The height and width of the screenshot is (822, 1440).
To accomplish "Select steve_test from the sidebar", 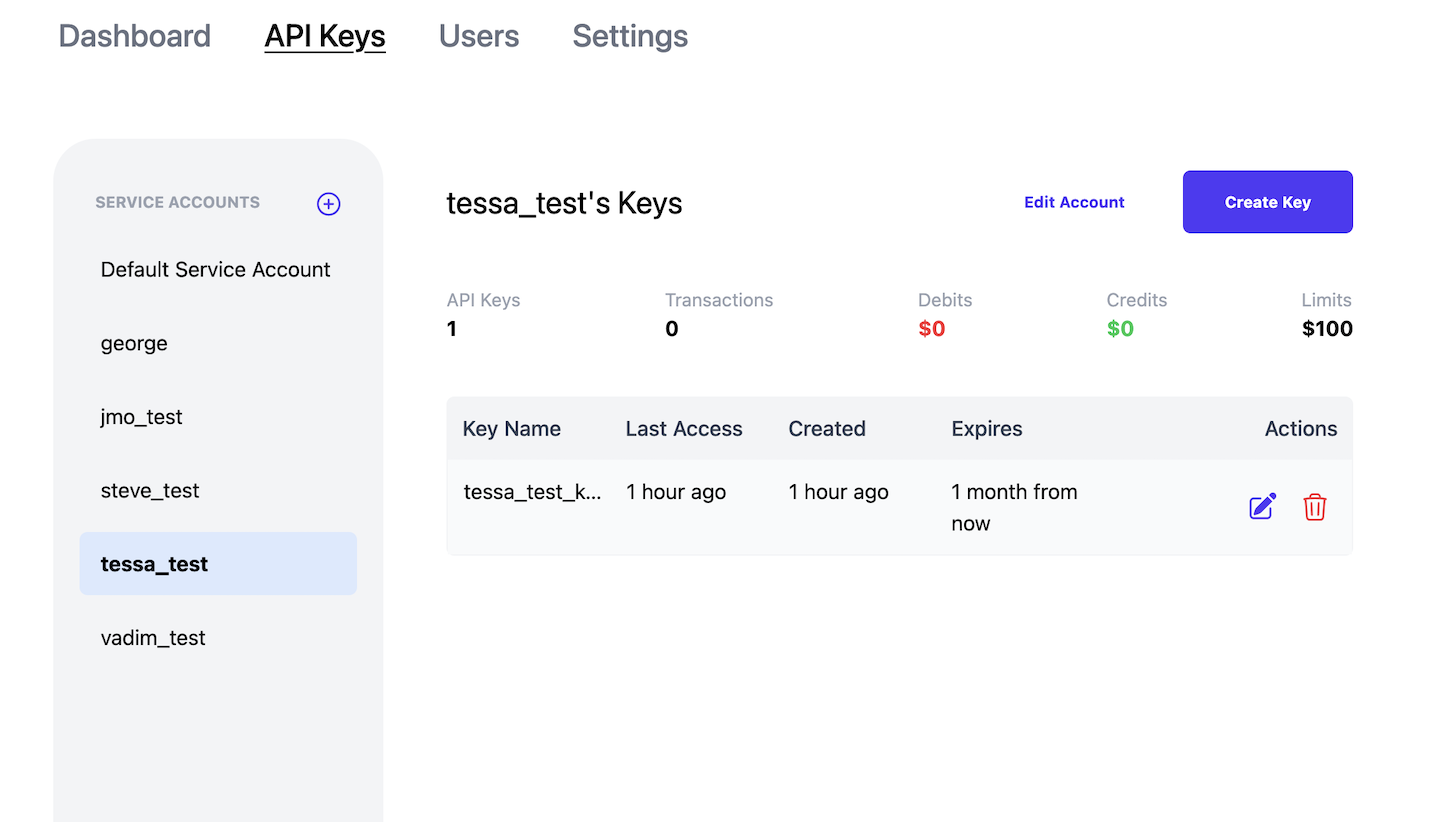I will [150, 490].
